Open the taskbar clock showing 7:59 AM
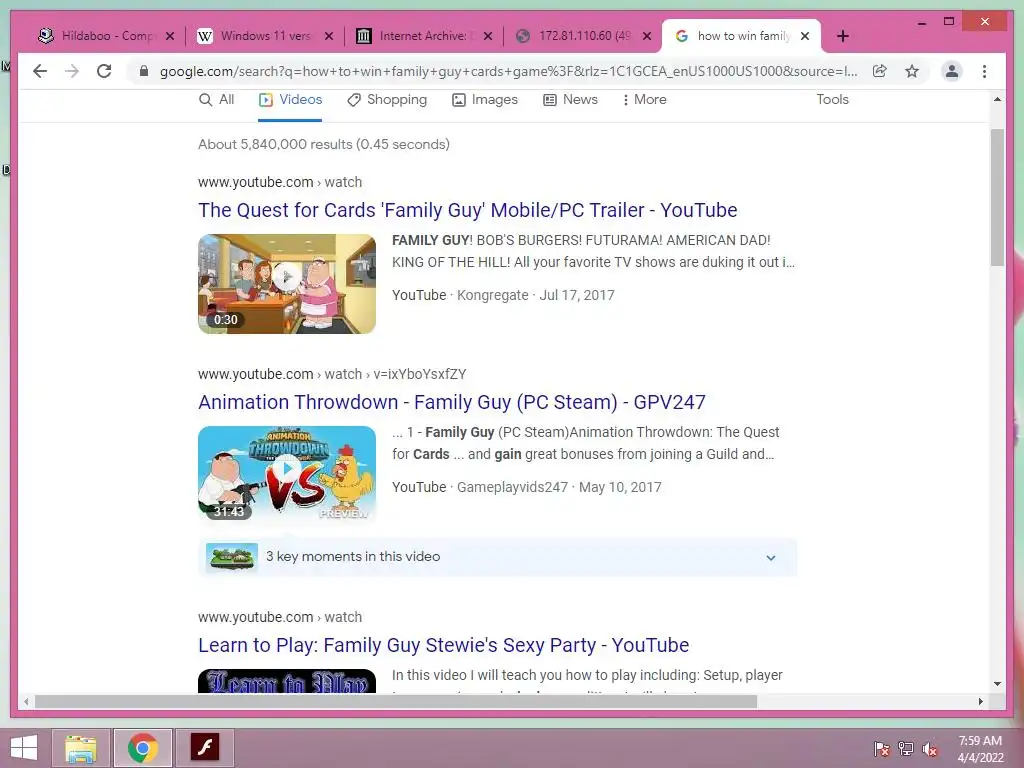Screen dimensions: 1024x768 click(x=980, y=749)
